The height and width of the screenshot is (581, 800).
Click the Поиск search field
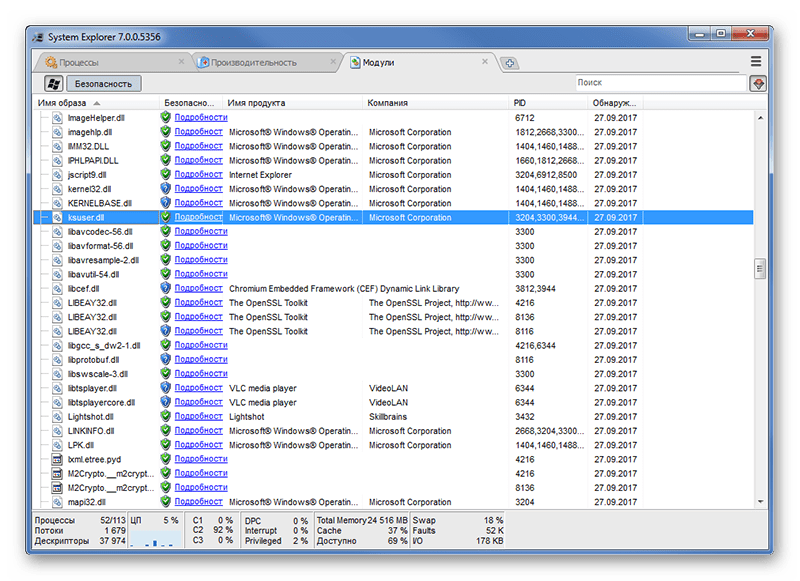tap(661, 83)
